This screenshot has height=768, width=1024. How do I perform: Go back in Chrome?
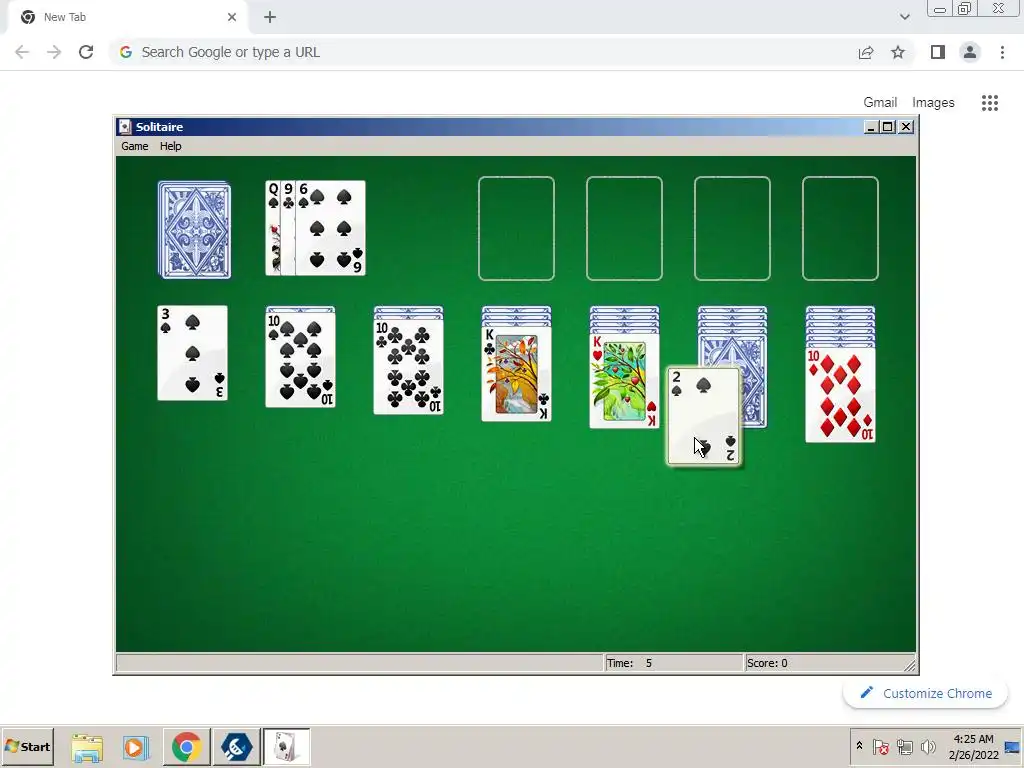(22, 52)
